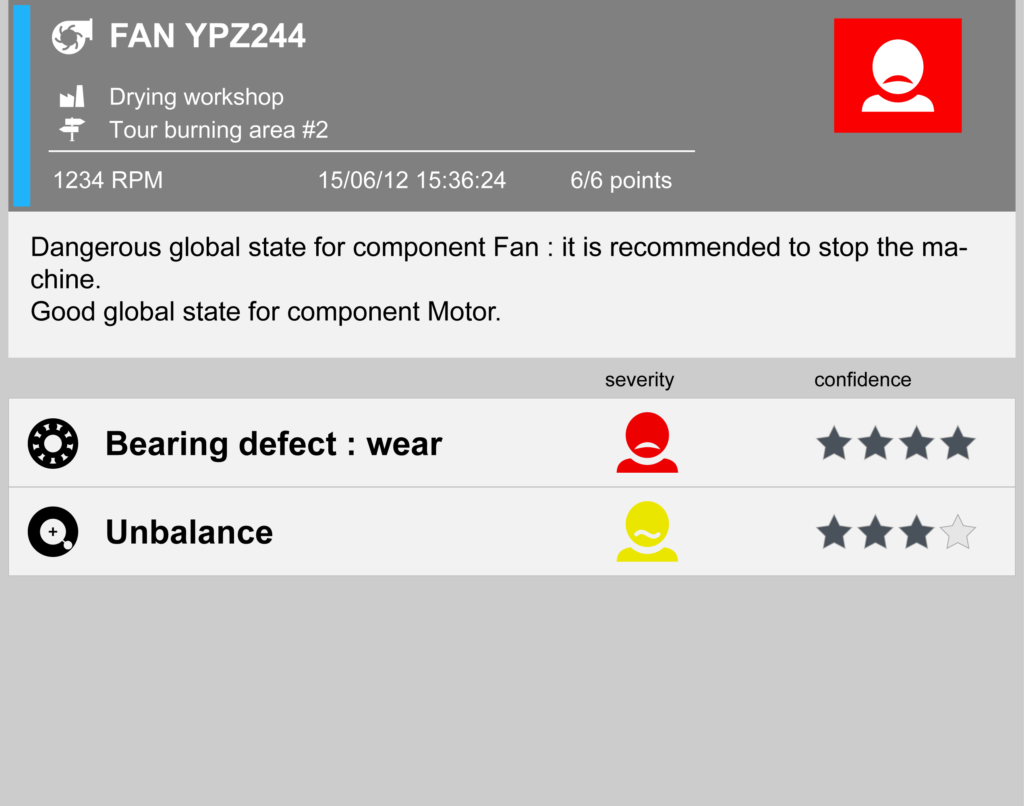Open the Bearing defect : wear entry
The image size is (1024, 806).
coord(273,443)
